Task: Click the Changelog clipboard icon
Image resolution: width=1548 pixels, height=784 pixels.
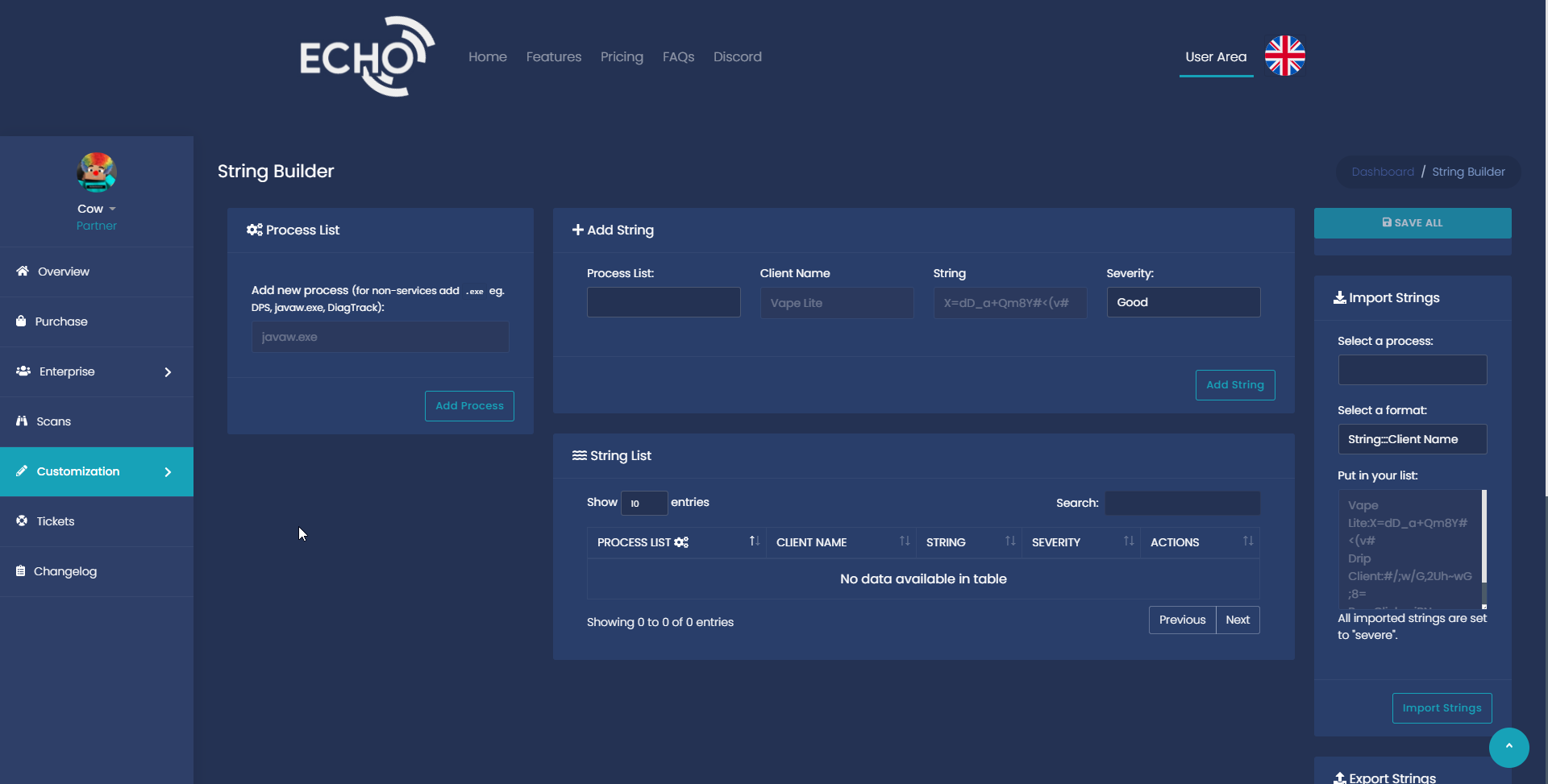Action: point(21,571)
